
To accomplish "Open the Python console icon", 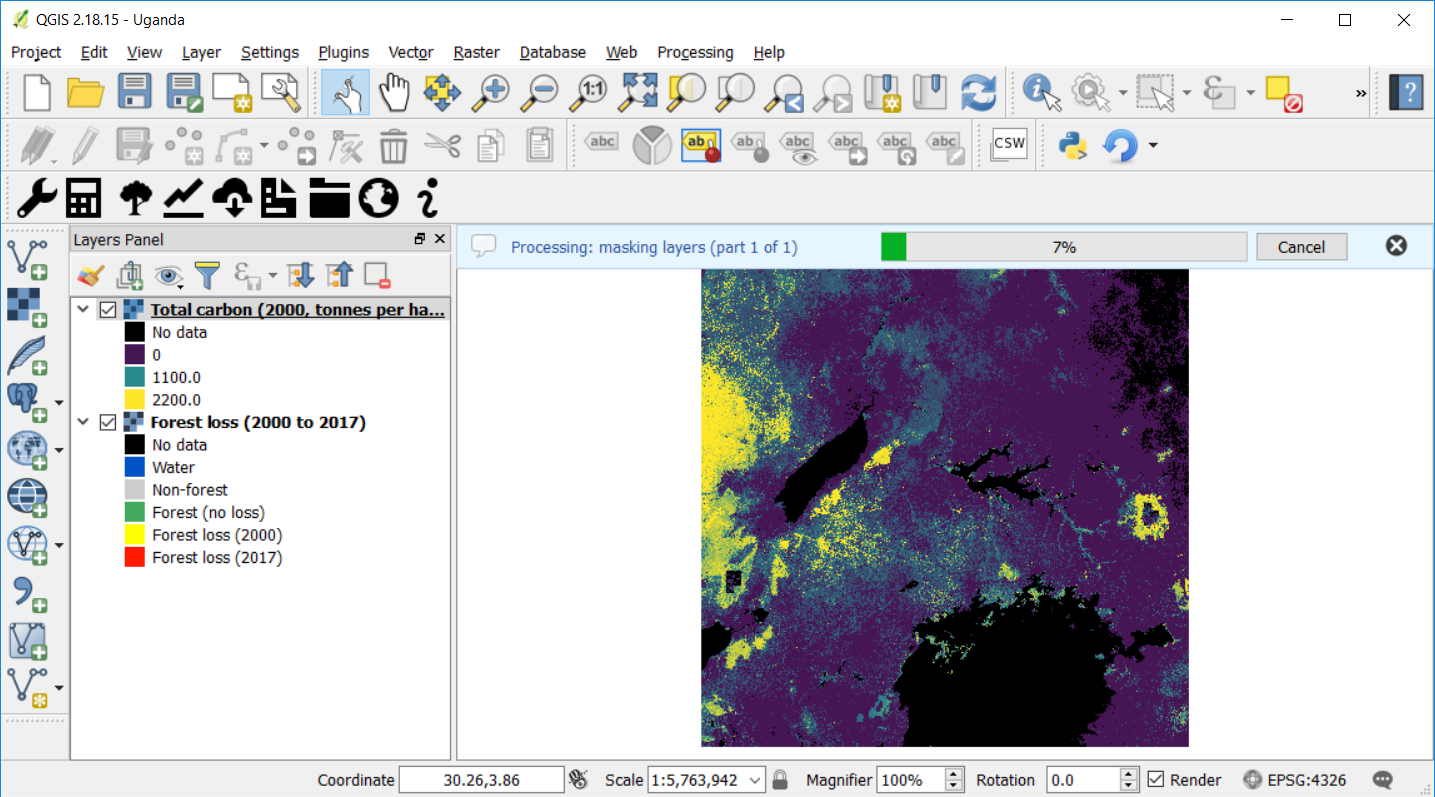I will (x=1072, y=146).
